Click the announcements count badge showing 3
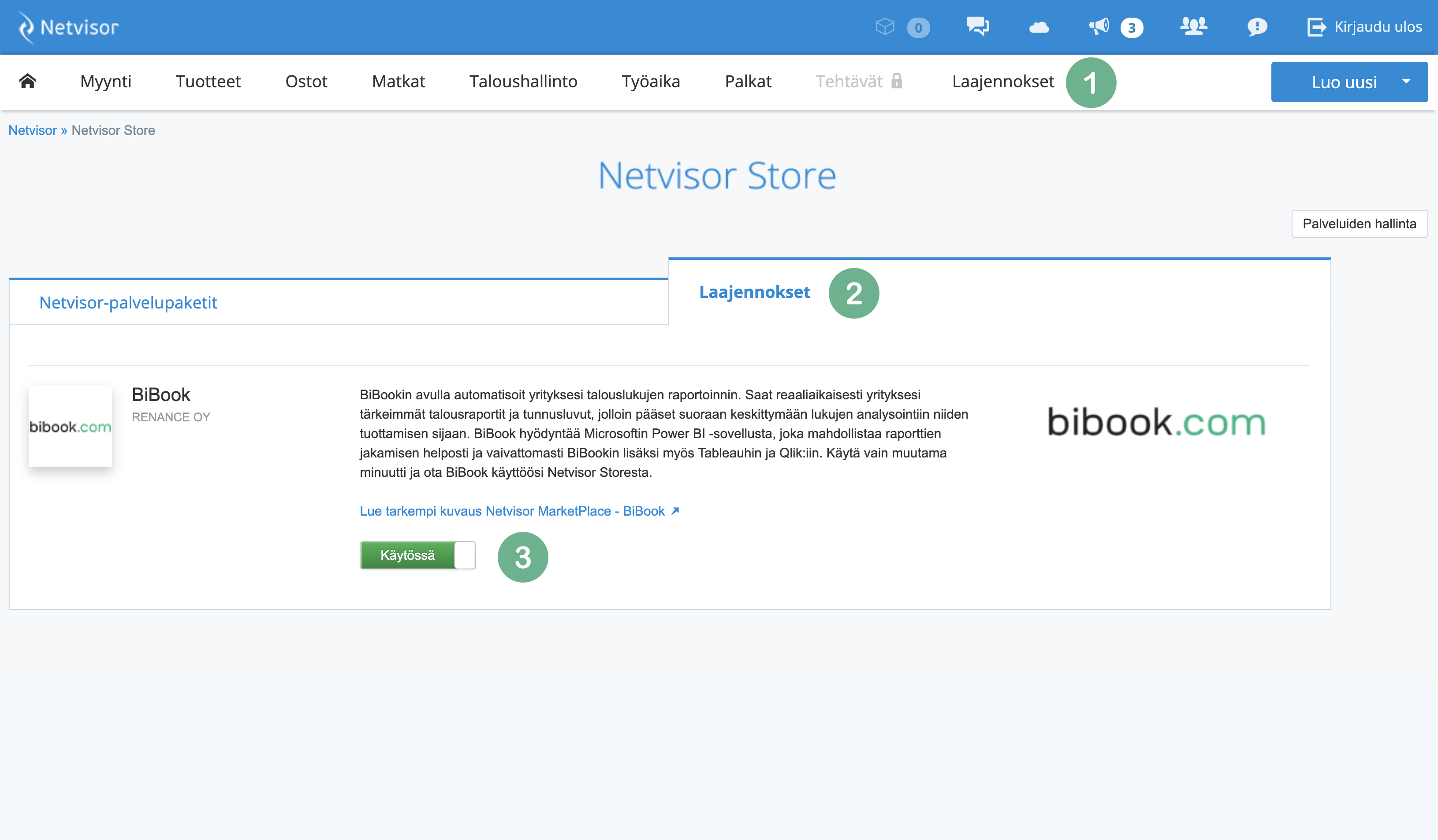Viewport: 1438px width, 840px height. click(x=1132, y=27)
